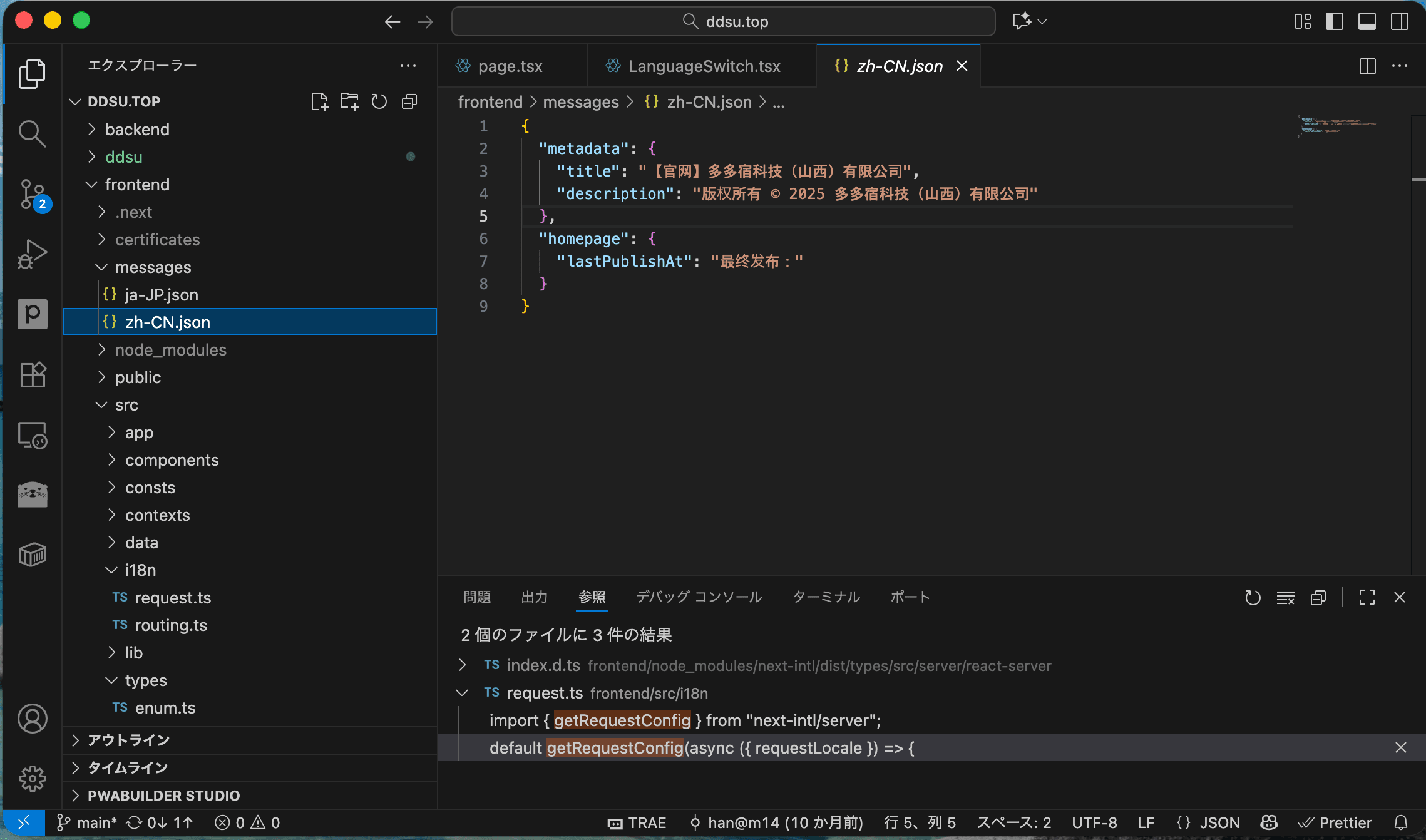1426x840 pixels.
Task: Collapse the messages folder
Action: pos(153,267)
